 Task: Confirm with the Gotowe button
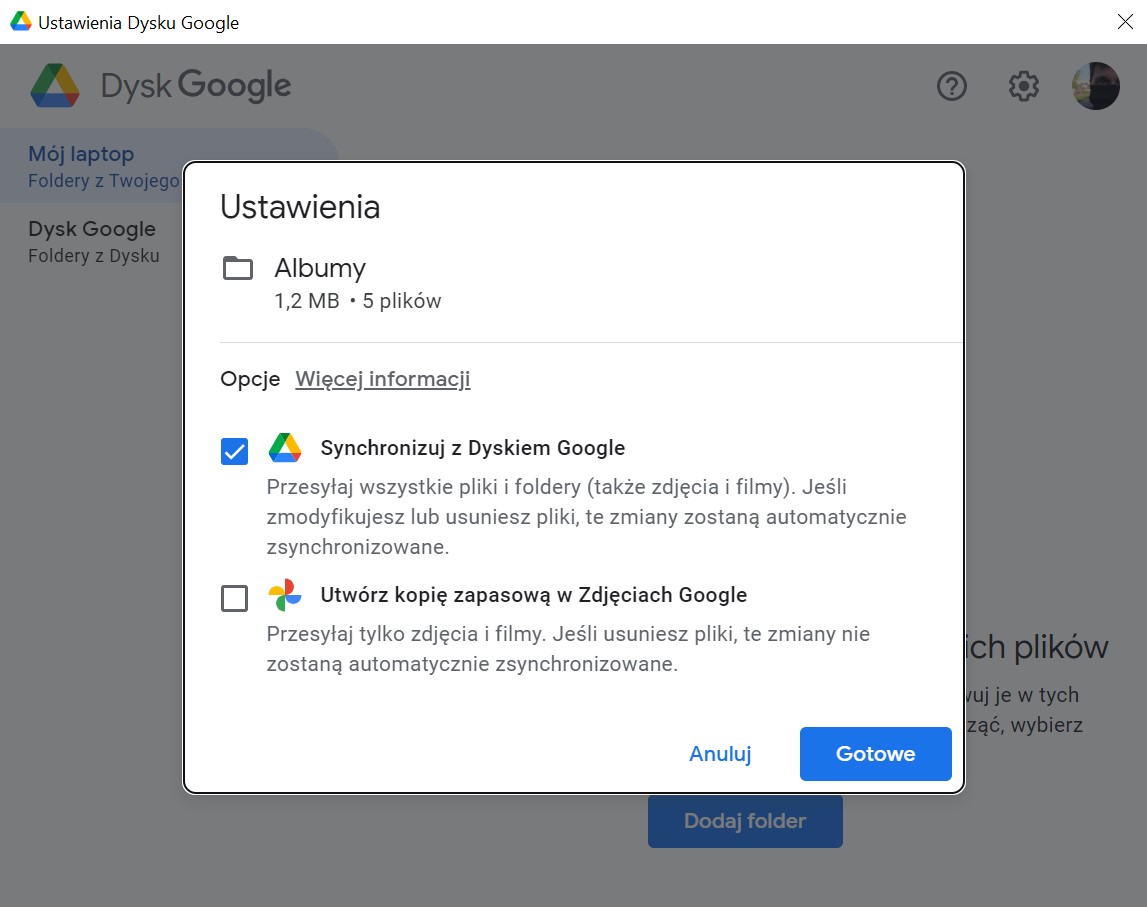coord(876,753)
